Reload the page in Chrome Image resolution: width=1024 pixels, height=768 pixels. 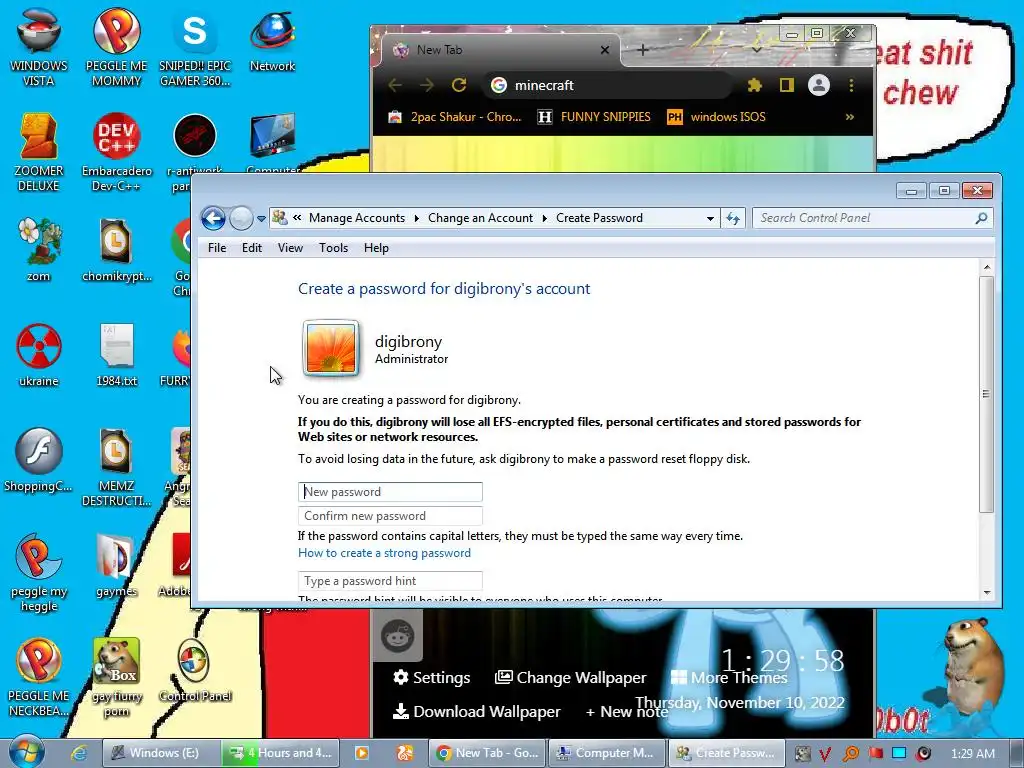[x=459, y=85]
